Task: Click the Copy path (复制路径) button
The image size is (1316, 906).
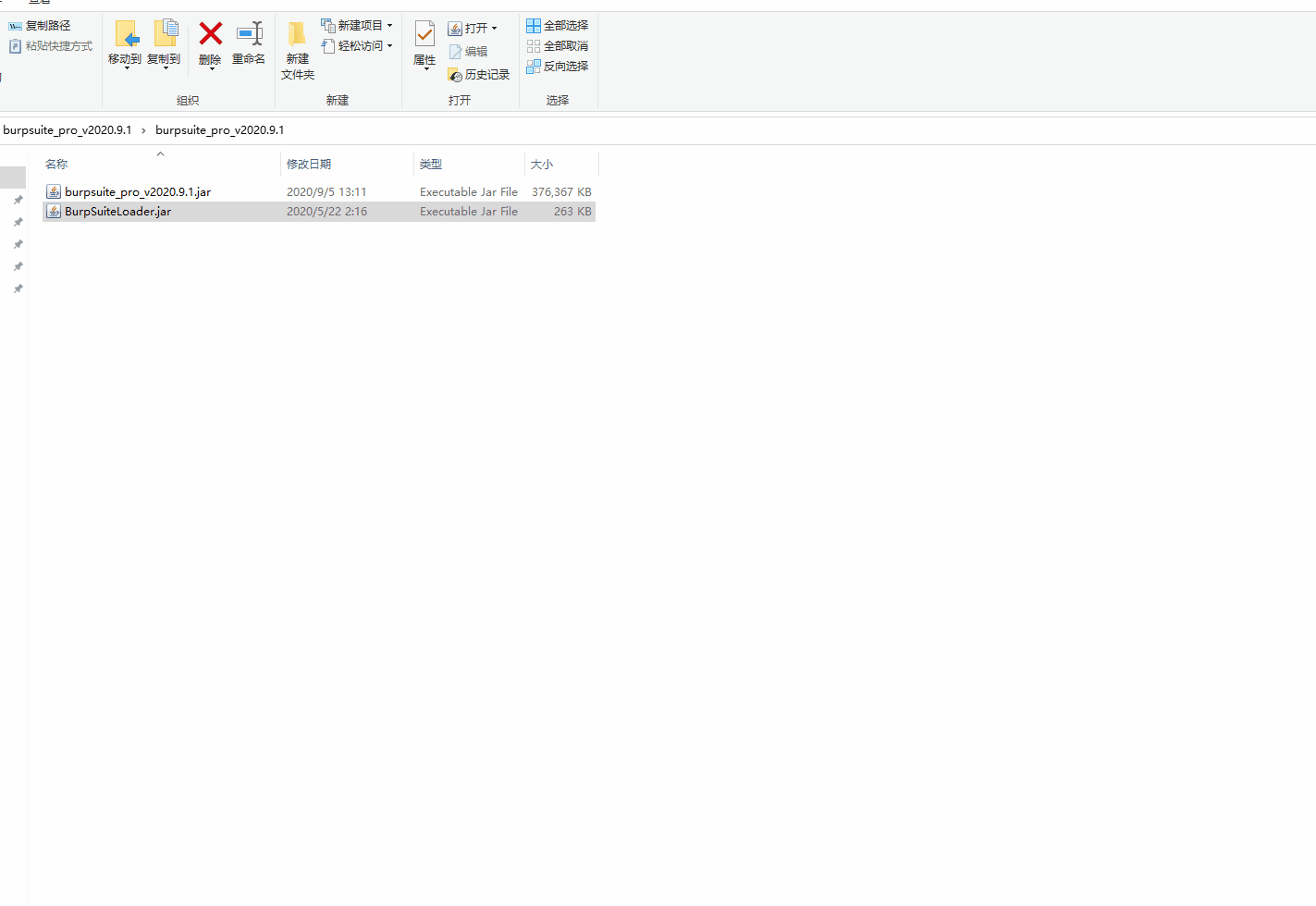Action: 40,26
